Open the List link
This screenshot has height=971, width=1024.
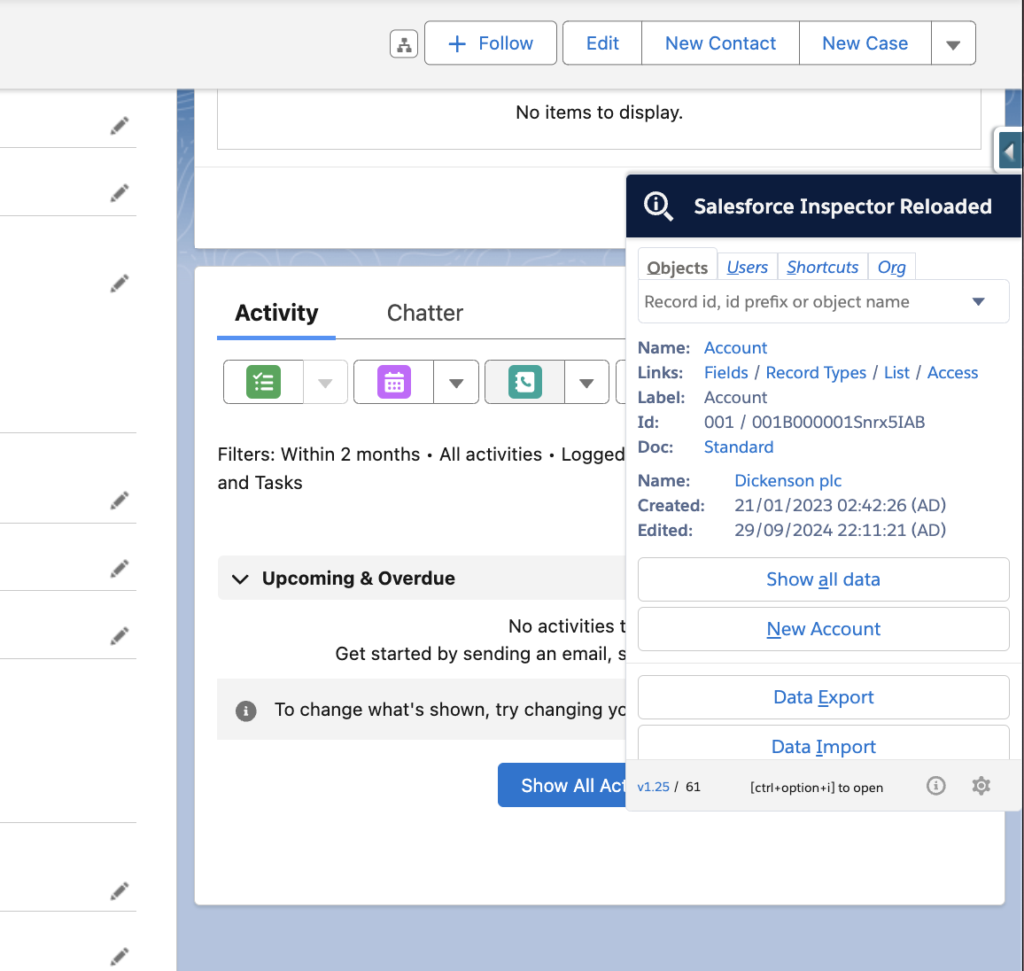click(896, 373)
